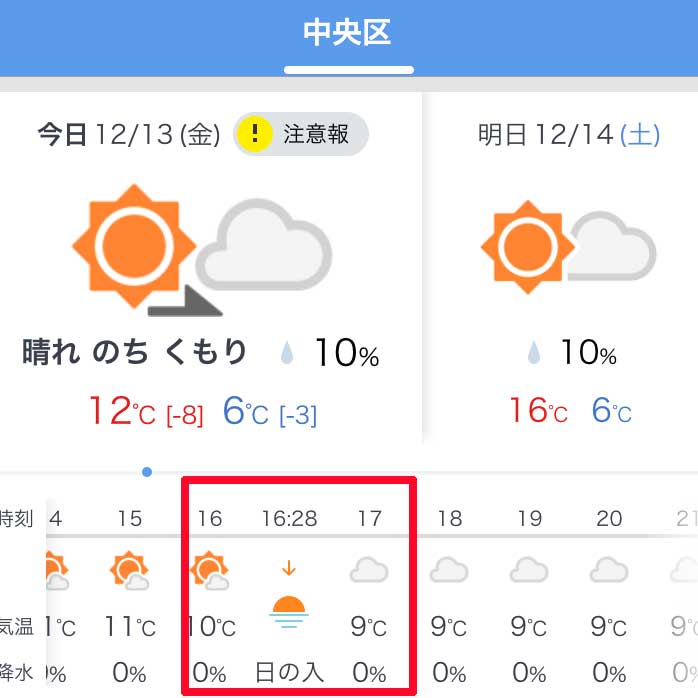Click the yellow exclamation warning icon
The width and height of the screenshot is (698, 698).
click(255, 134)
